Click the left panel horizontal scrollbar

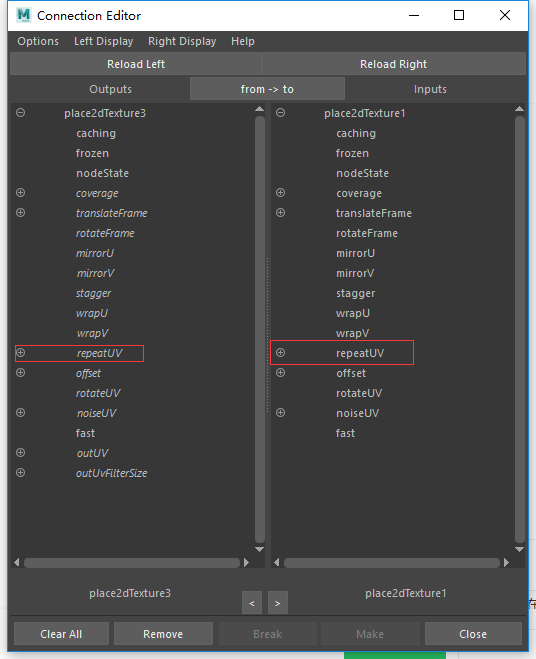132,563
